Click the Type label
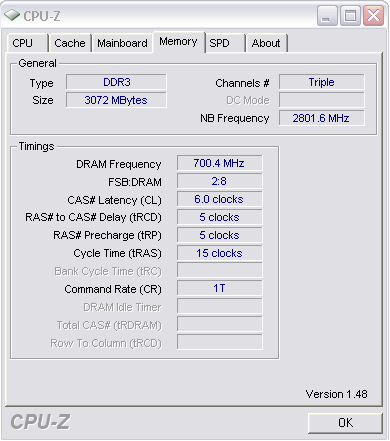 tap(41, 83)
